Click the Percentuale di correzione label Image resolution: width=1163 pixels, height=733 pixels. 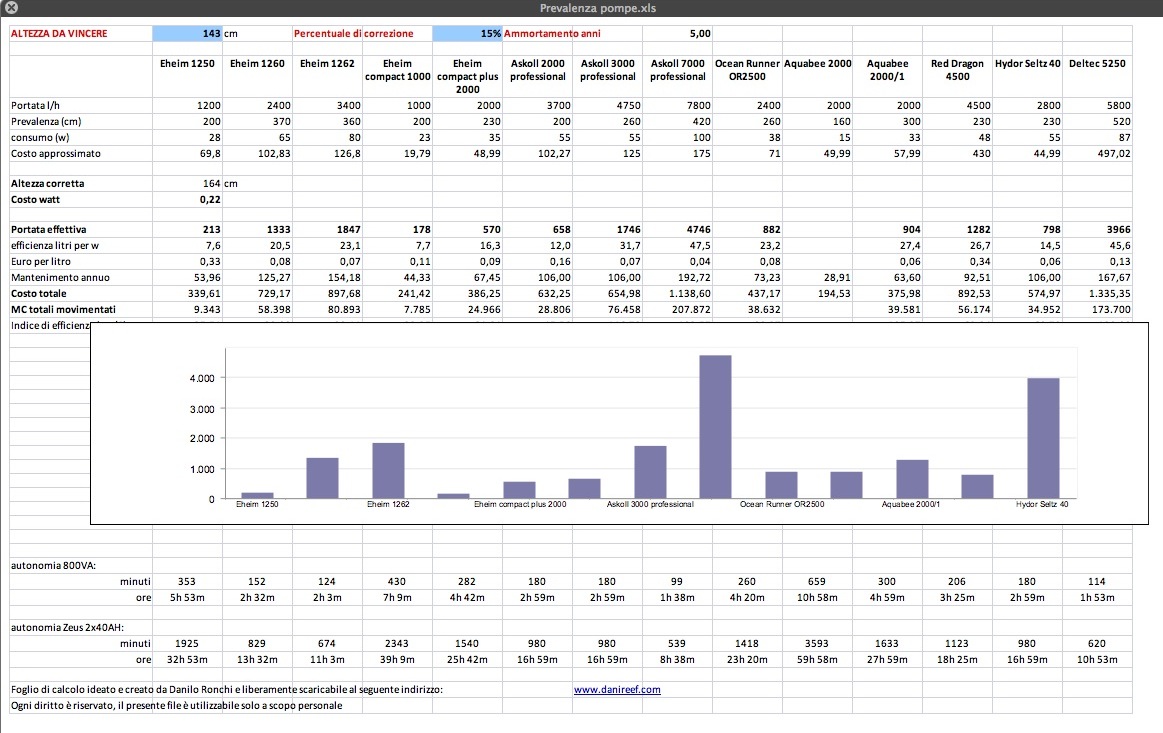[353, 33]
